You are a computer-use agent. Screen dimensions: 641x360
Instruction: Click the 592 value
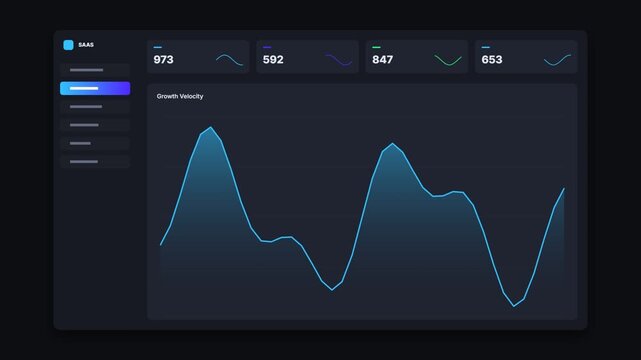click(x=273, y=60)
